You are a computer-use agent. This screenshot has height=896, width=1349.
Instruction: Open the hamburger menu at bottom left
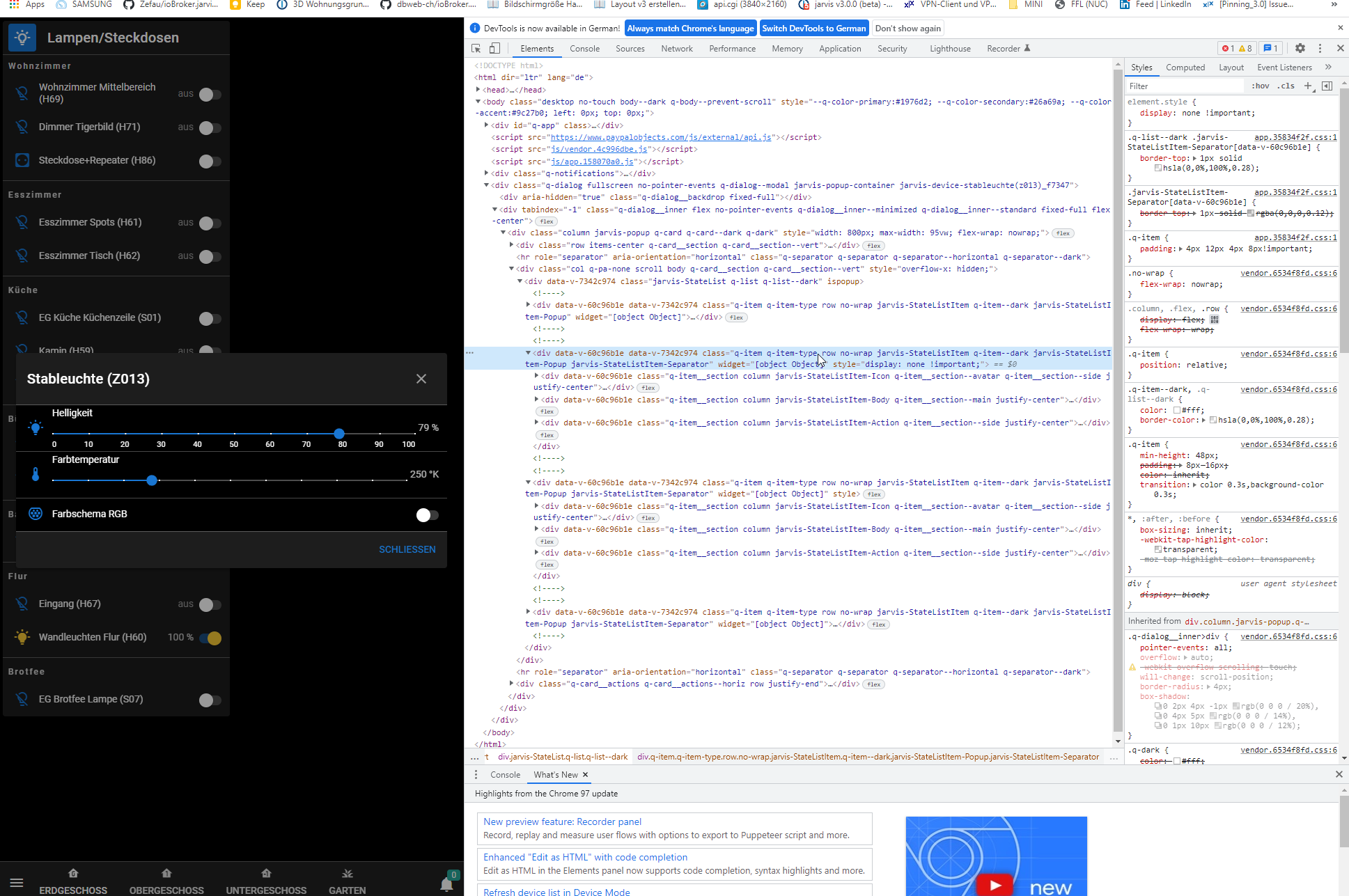point(17,883)
